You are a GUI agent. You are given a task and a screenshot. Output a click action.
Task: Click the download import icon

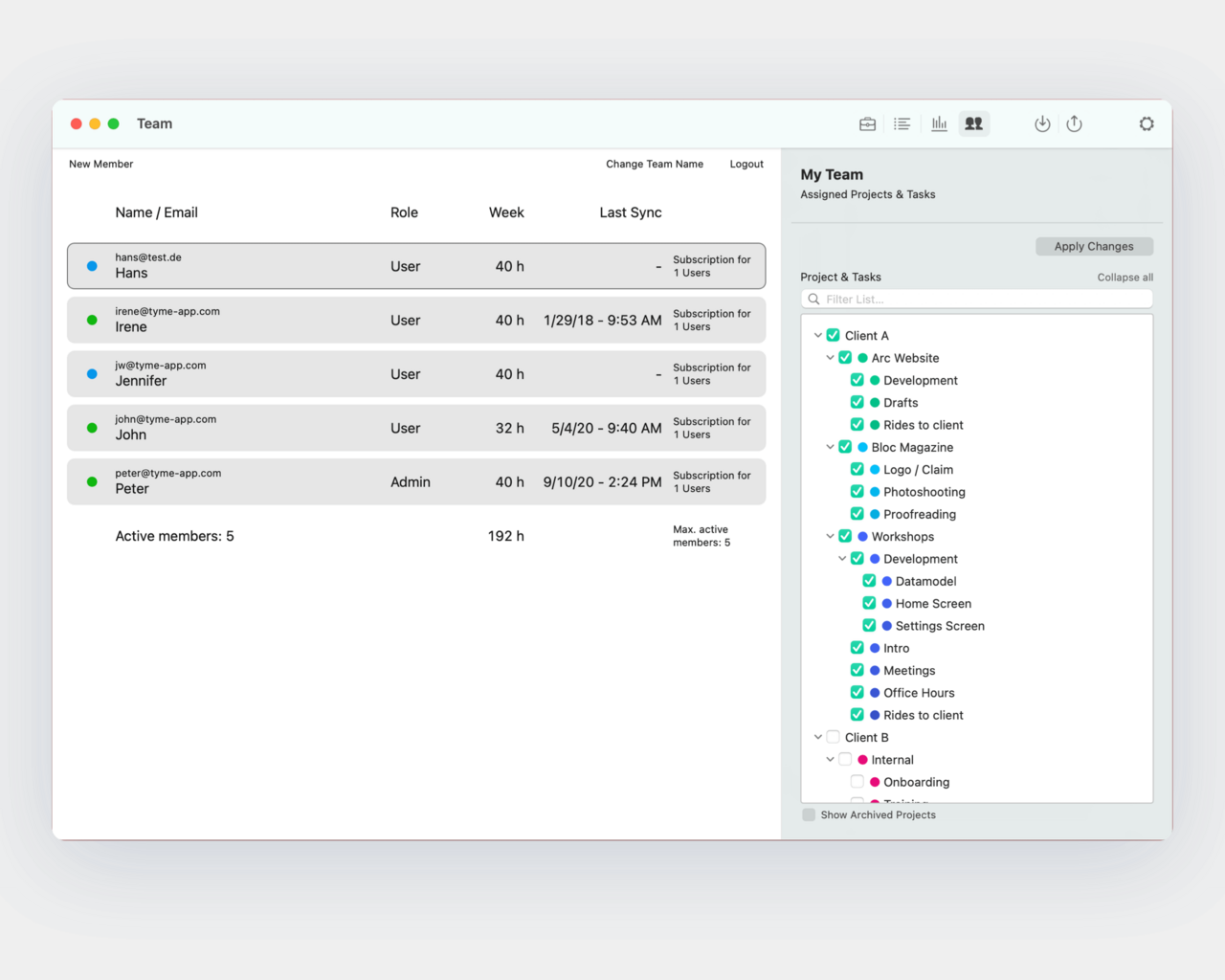(x=1042, y=123)
